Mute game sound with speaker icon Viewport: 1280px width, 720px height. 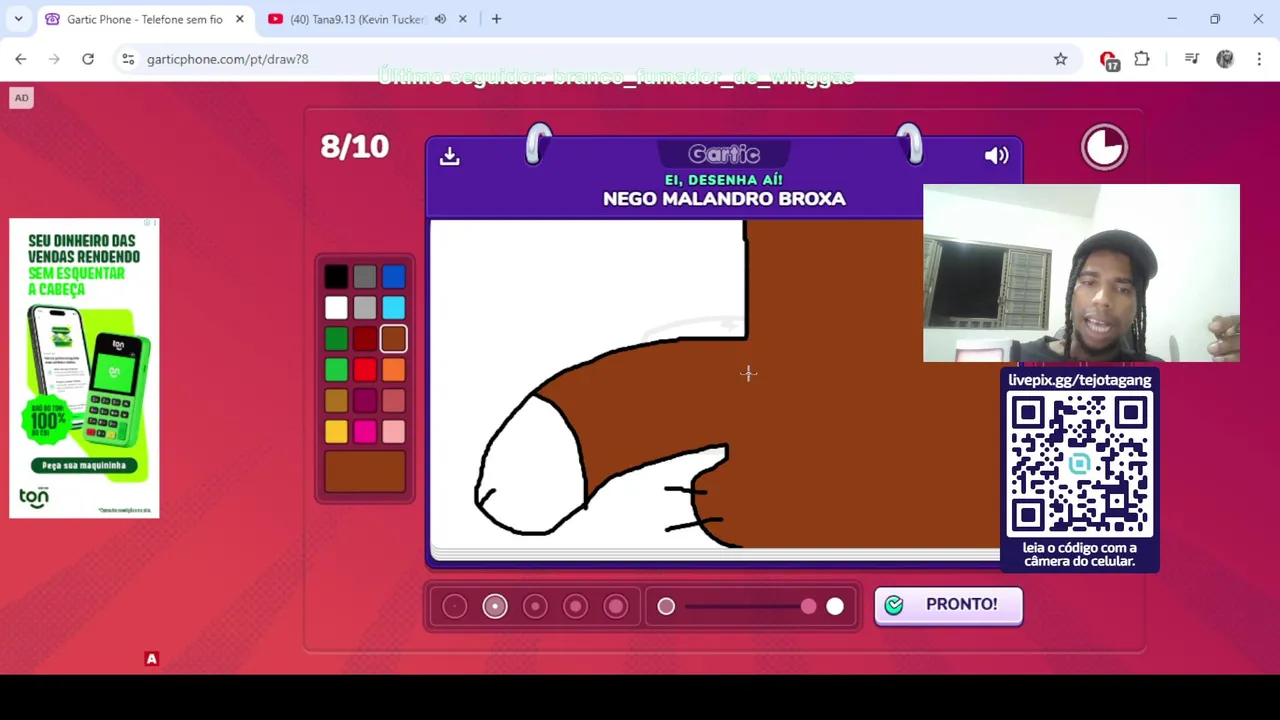click(x=996, y=155)
